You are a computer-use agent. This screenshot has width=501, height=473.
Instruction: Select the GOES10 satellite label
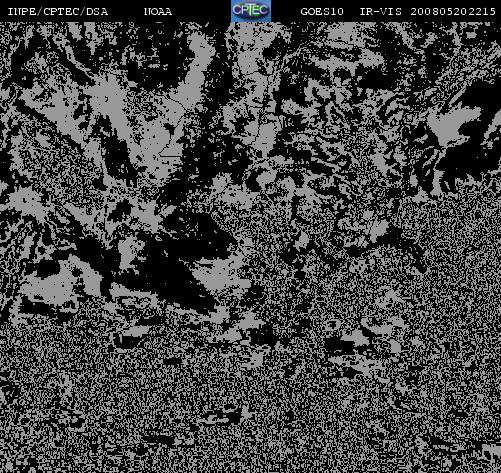322,12
